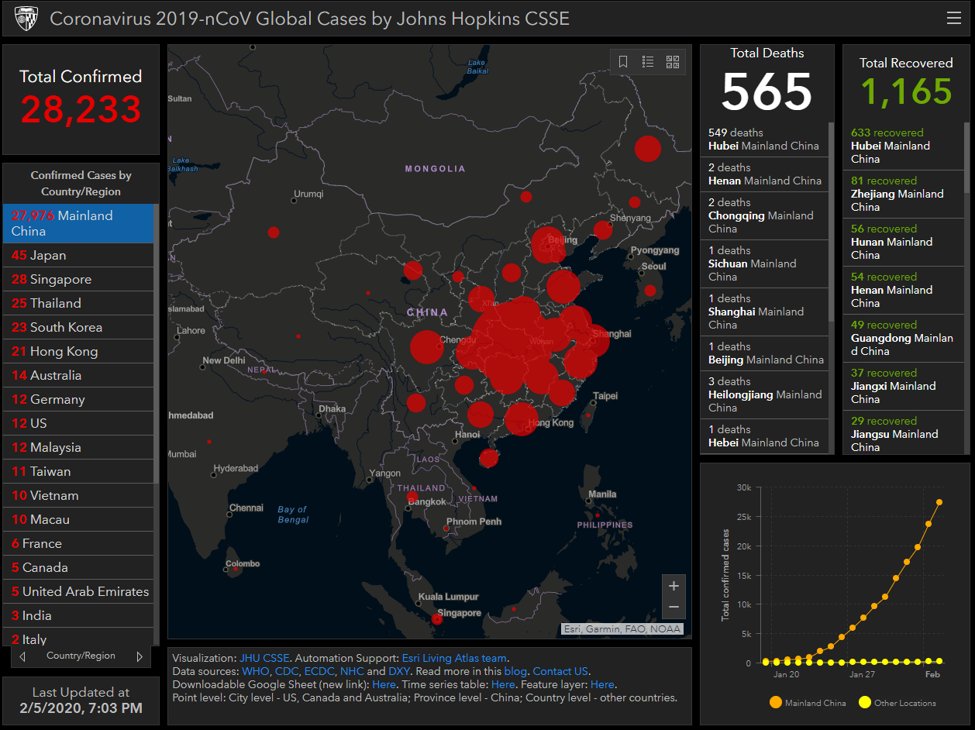Image resolution: width=975 pixels, height=730 pixels.
Task: Open the JHU CSSE link
Action: click(264, 658)
